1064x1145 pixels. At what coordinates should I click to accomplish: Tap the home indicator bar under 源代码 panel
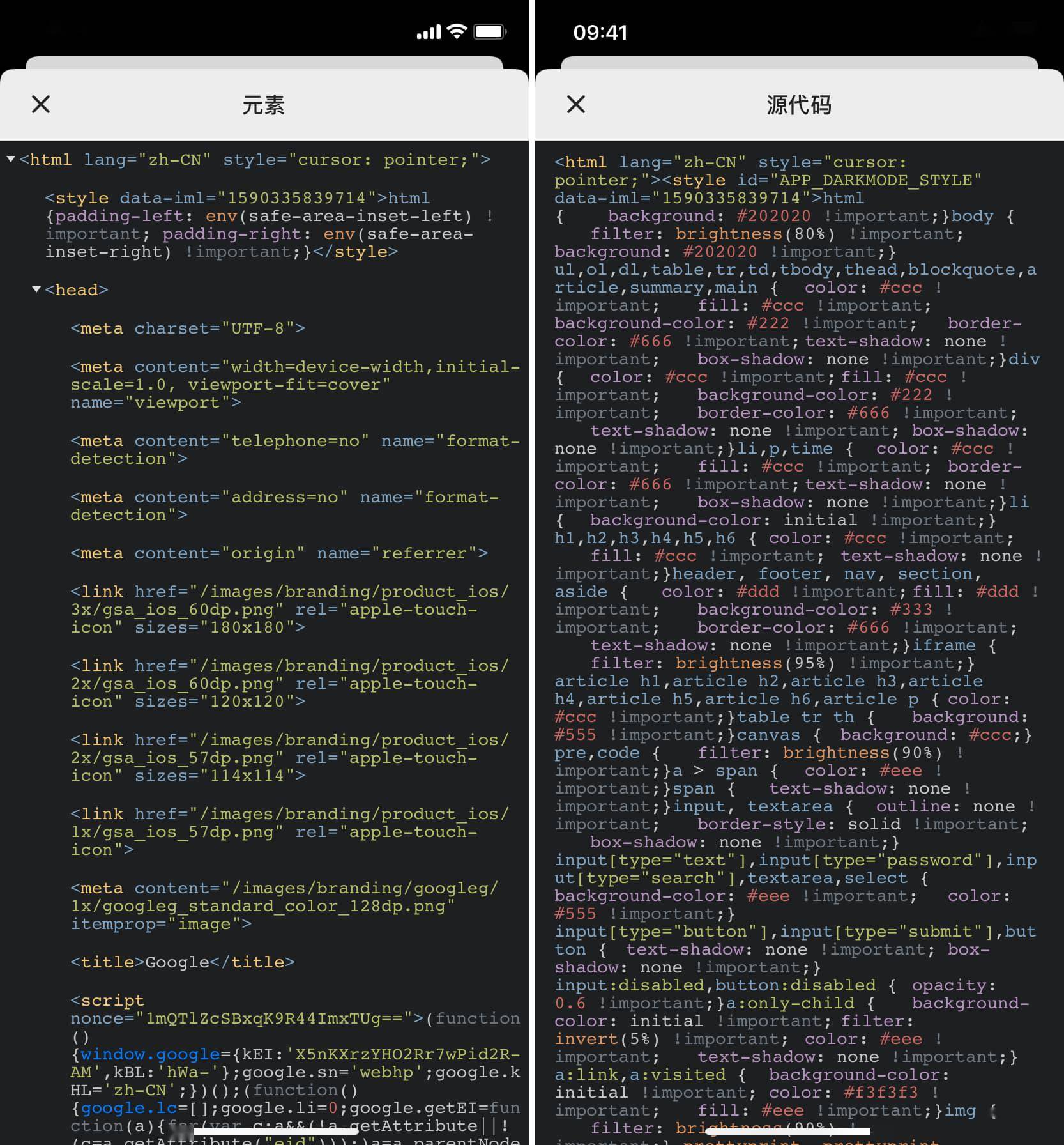(788, 1132)
